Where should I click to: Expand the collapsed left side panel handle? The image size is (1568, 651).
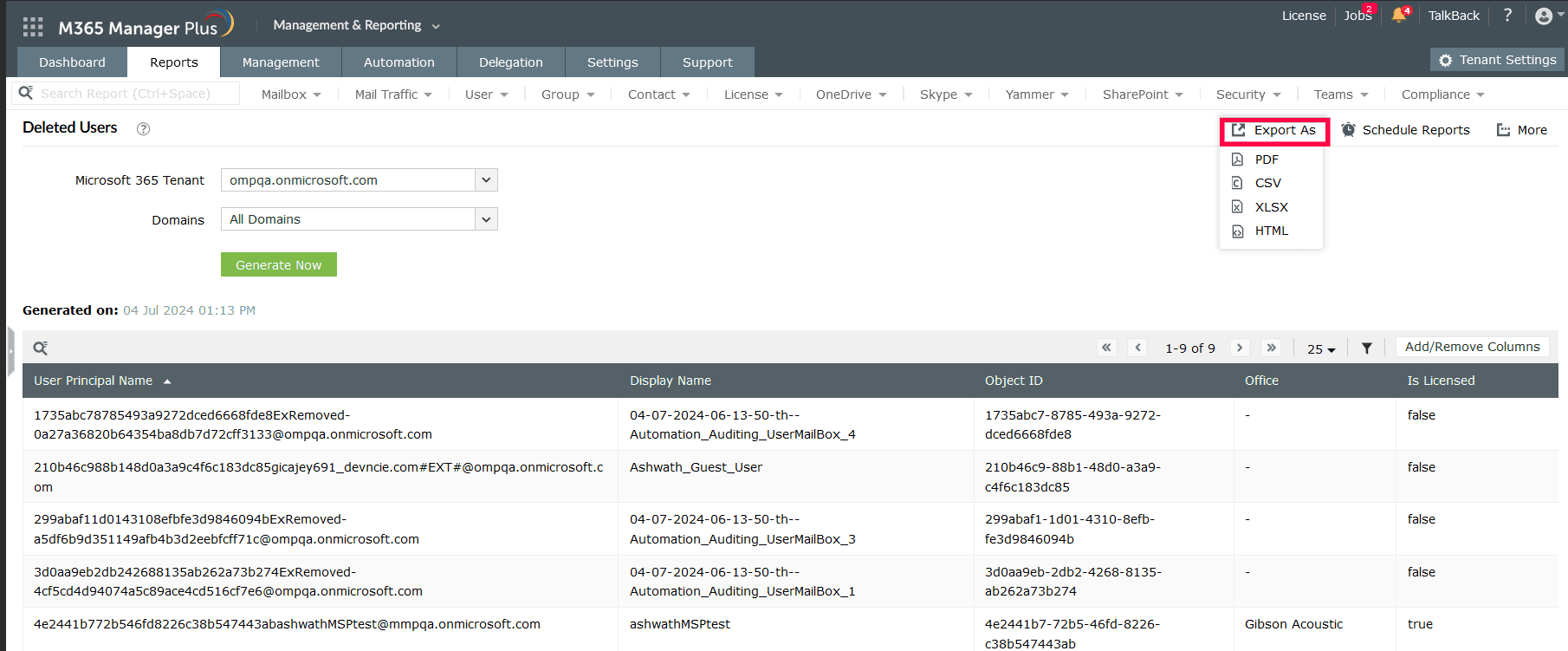[10, 351]
